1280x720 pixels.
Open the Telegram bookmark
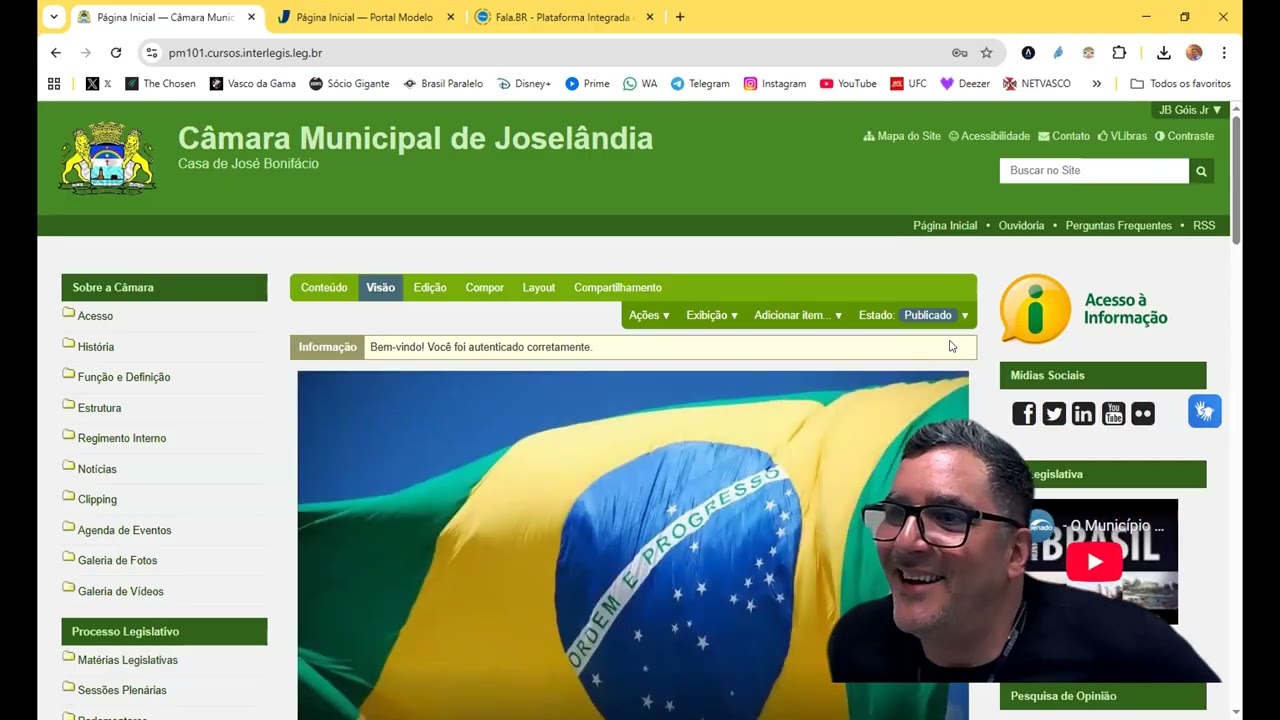(699, 84)
